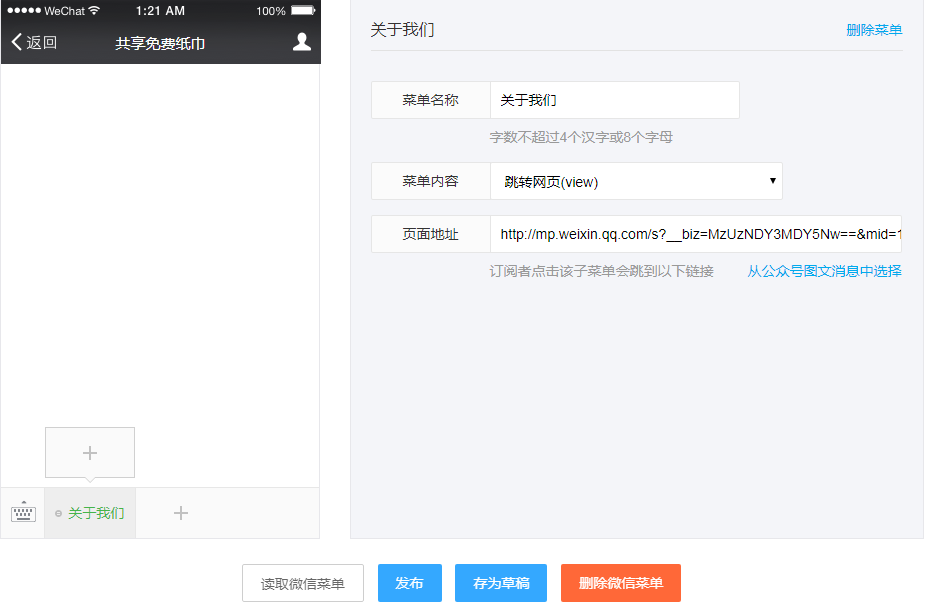This screenshot has width=925, height=607.
Task: Click the 读取微信菜单 button
Action: [x=302, y=583]
